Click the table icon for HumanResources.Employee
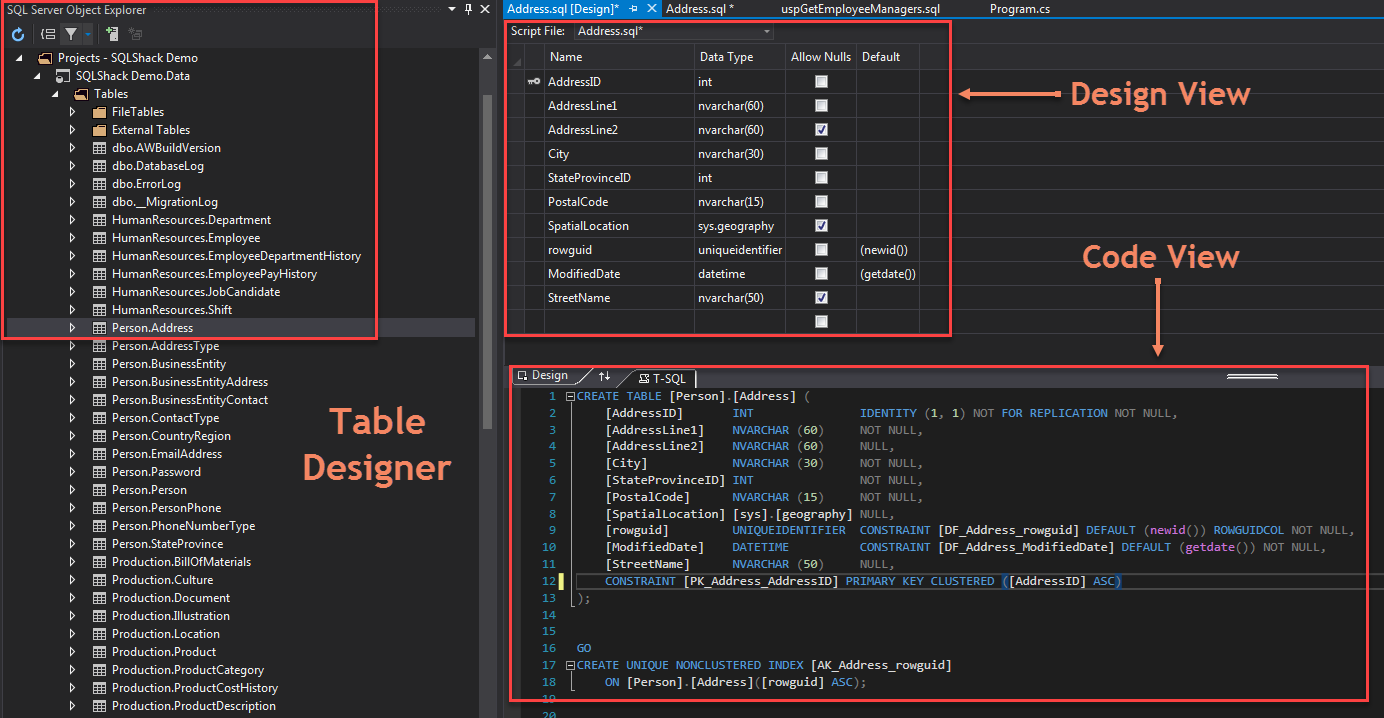 99,238
